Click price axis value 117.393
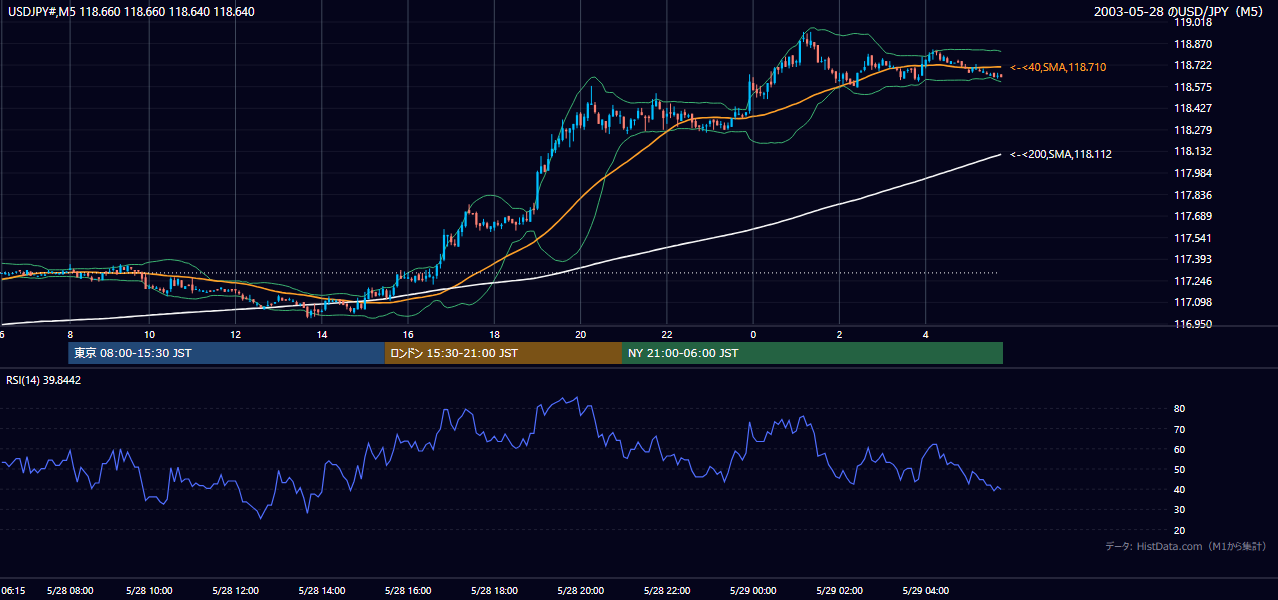 1193,260
